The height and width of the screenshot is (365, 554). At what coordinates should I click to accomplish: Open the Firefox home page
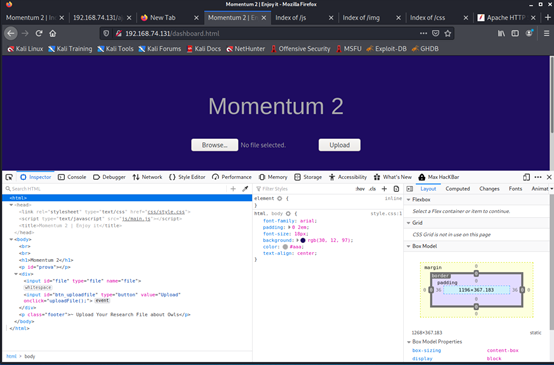click(x=53, y=33)
